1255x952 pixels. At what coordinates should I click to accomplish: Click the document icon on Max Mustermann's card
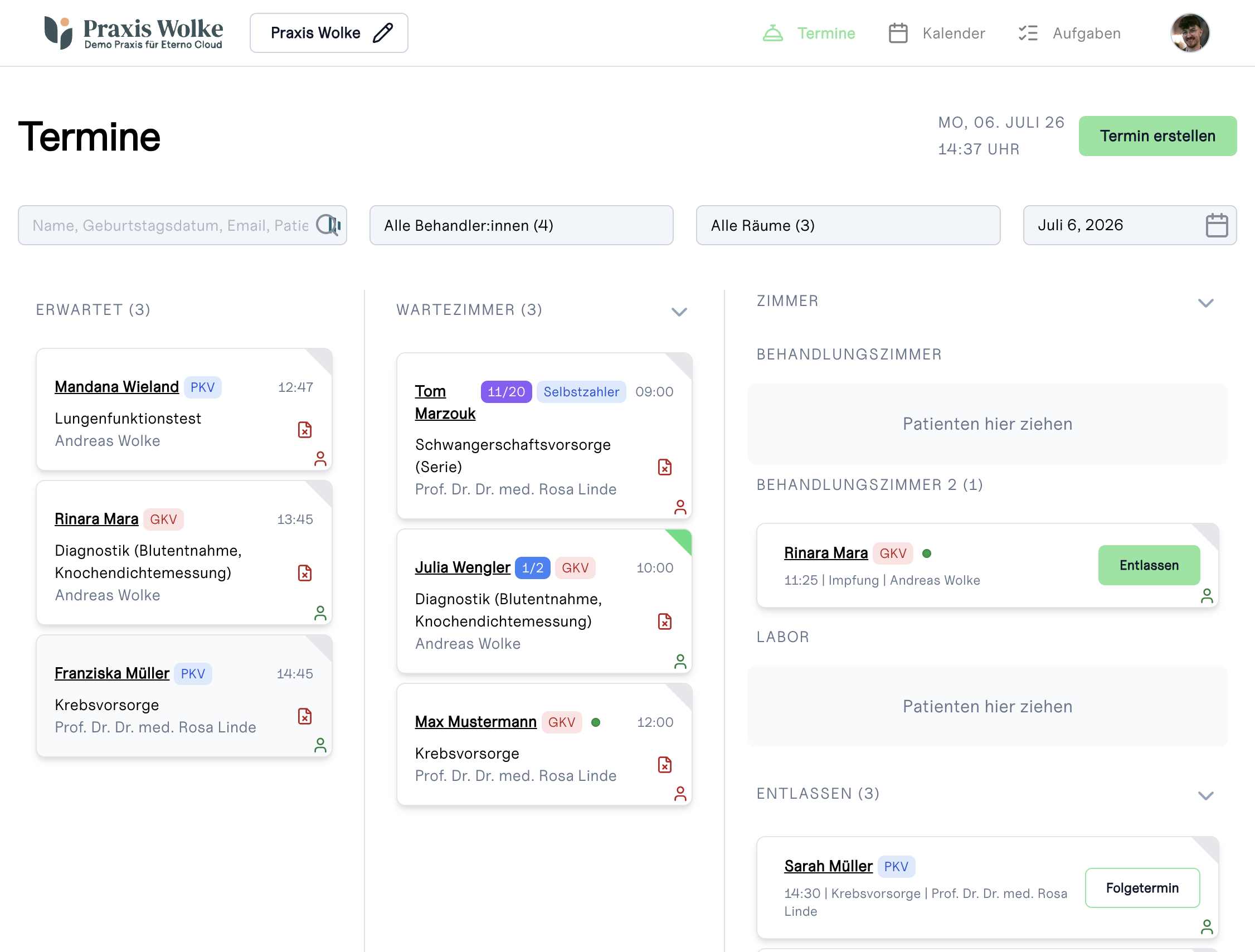(x=664, y=764)
